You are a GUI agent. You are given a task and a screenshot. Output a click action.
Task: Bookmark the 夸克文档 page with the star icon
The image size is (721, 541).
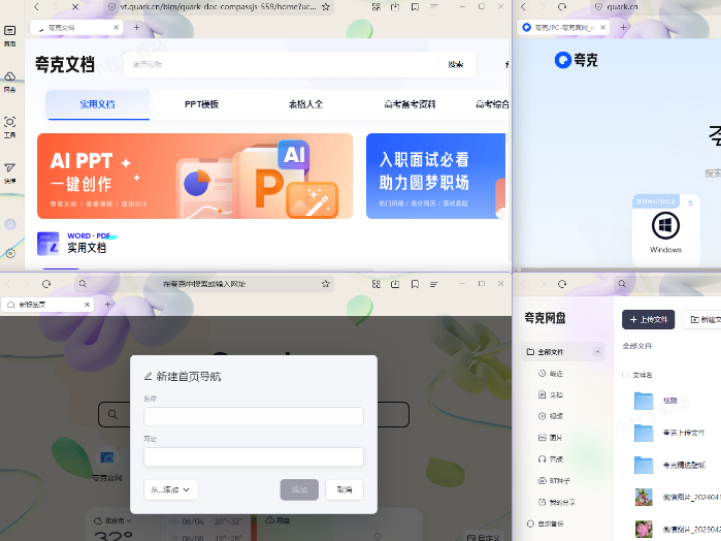pyautogui.click(x=326, y=7)
